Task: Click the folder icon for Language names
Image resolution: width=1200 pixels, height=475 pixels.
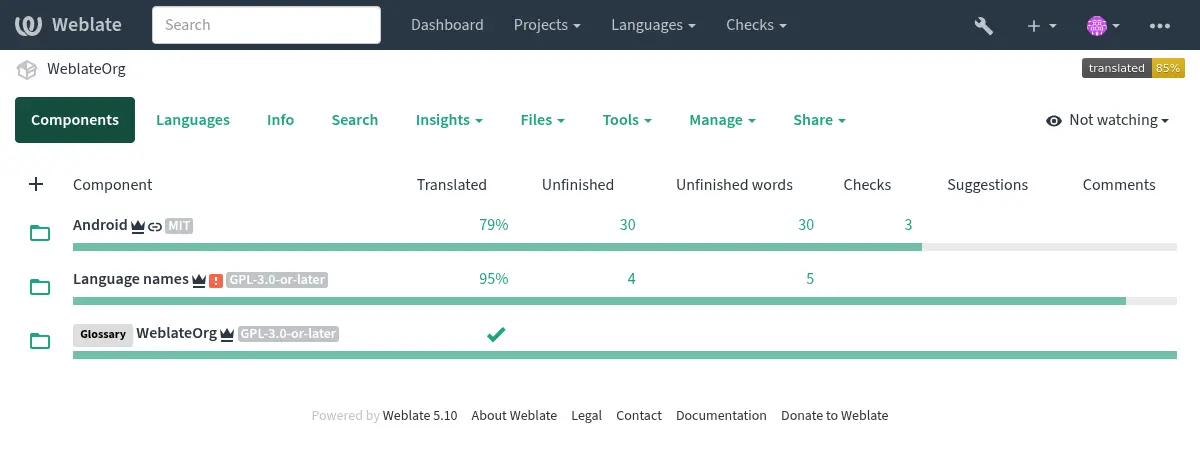Action: click(x=40, y=287)
